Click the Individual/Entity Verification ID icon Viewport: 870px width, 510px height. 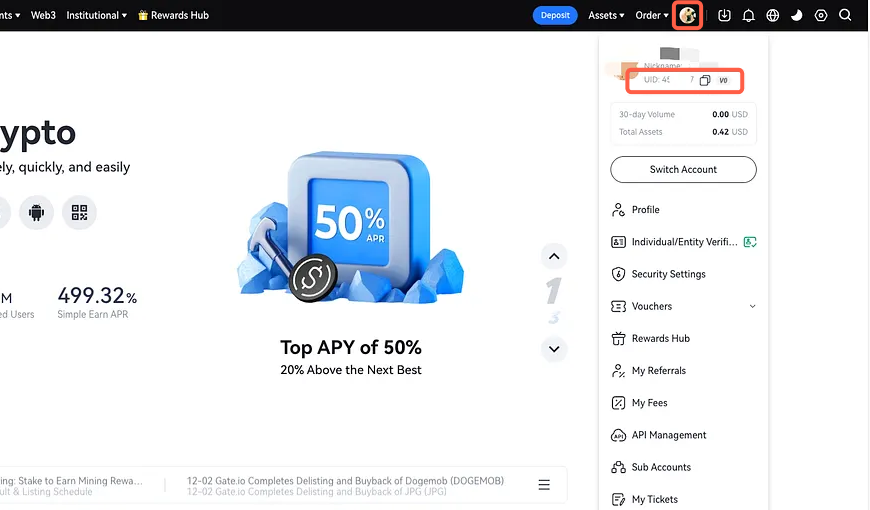(618, 242)
